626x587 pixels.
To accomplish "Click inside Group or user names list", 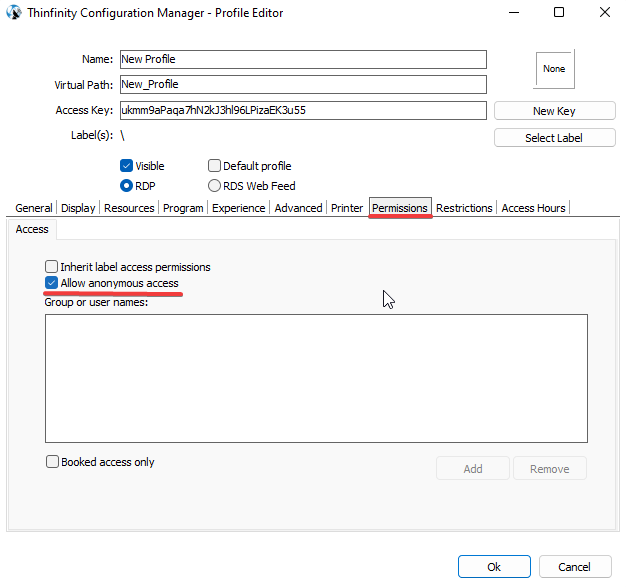I will click(x=316, y=378).
